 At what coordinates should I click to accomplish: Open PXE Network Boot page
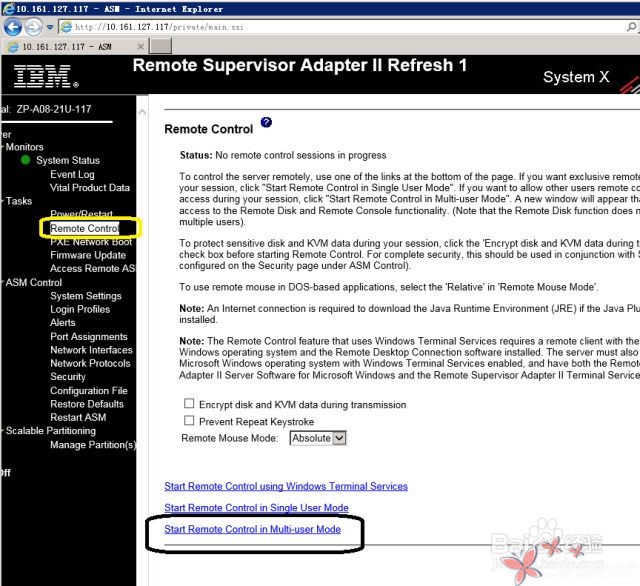[x=91, y=242]
